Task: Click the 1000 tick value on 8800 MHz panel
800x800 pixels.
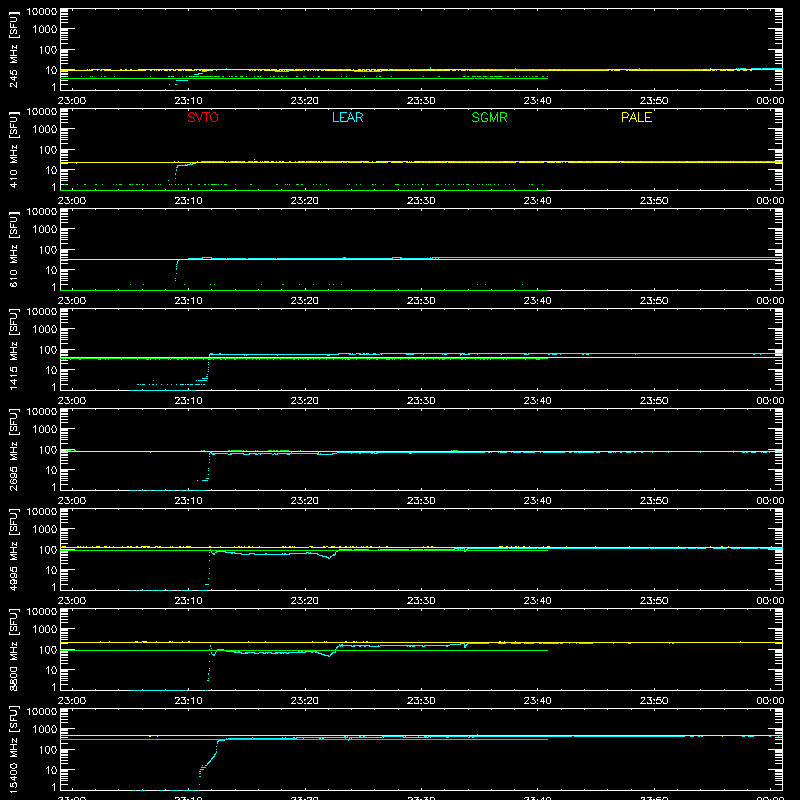Action: pyautogui.click(x=45, y=630)
